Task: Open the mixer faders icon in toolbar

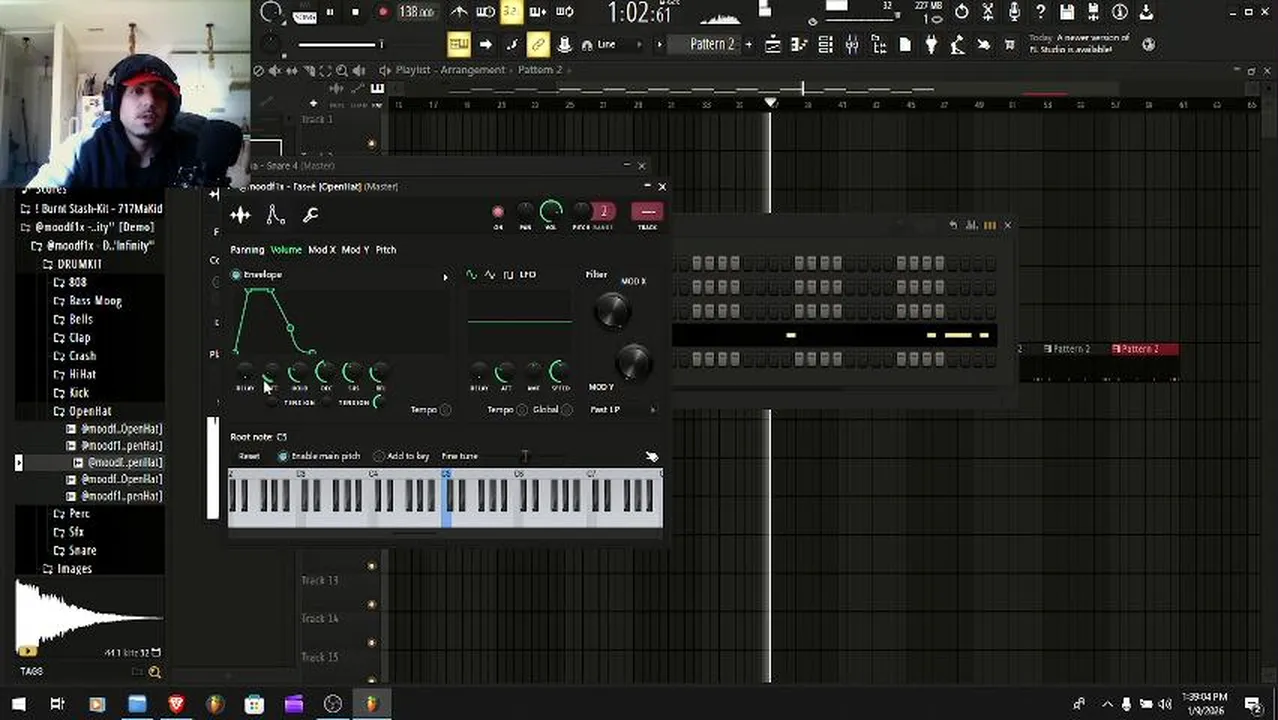Action: pyautogui.click(x=851, y=44)
